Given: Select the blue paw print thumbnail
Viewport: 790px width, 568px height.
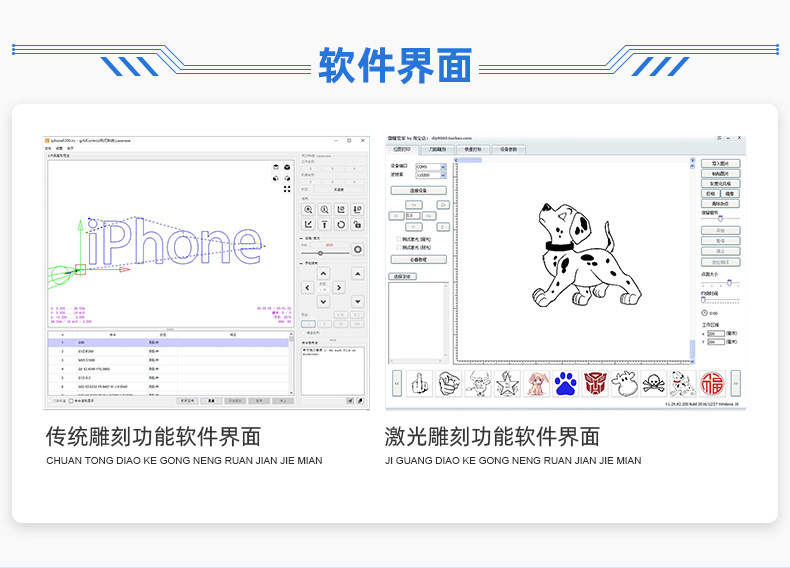Looking at the screenshot, I should click(x=566, y=384).
